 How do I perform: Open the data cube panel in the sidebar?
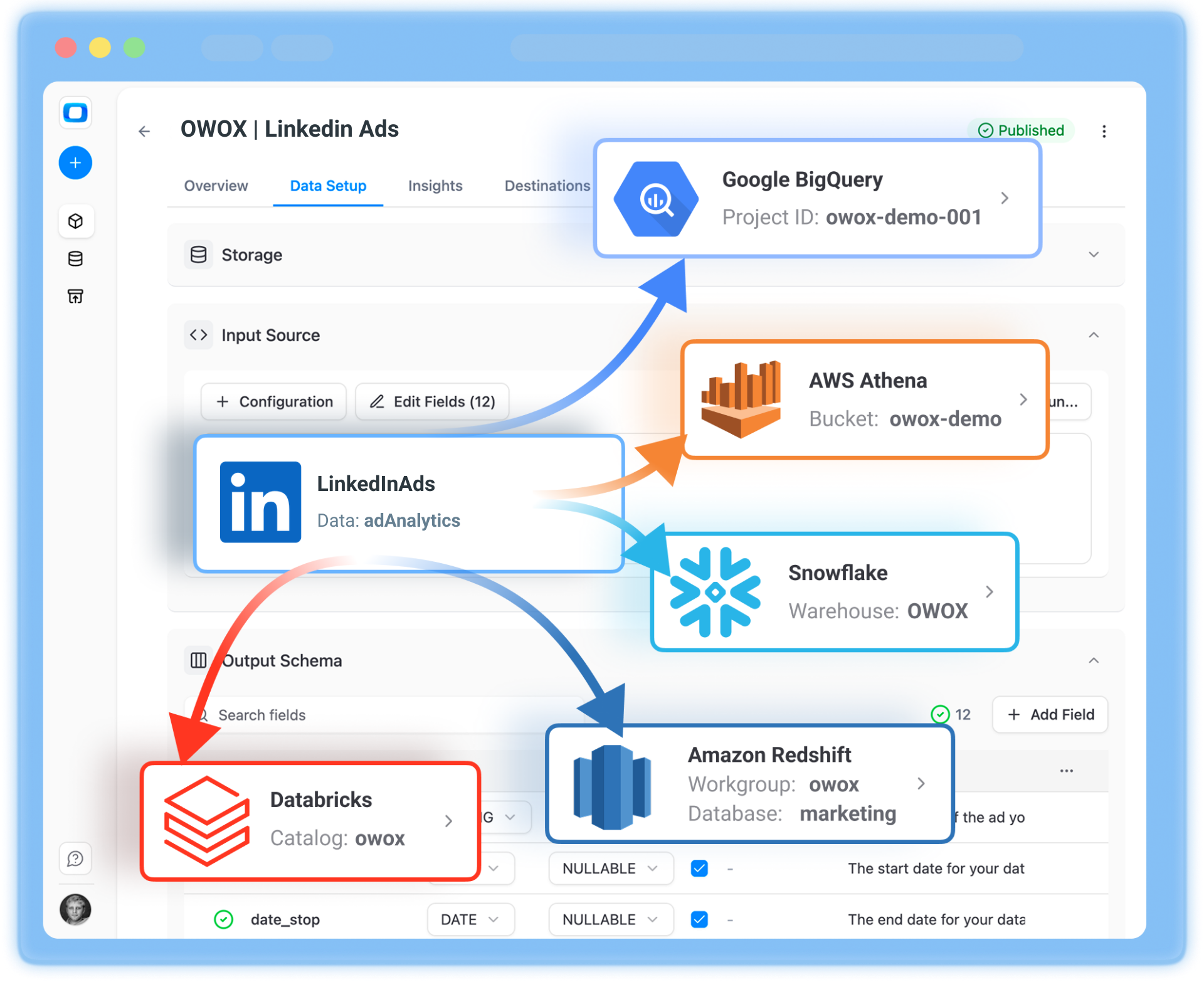[x=76, y=221]
